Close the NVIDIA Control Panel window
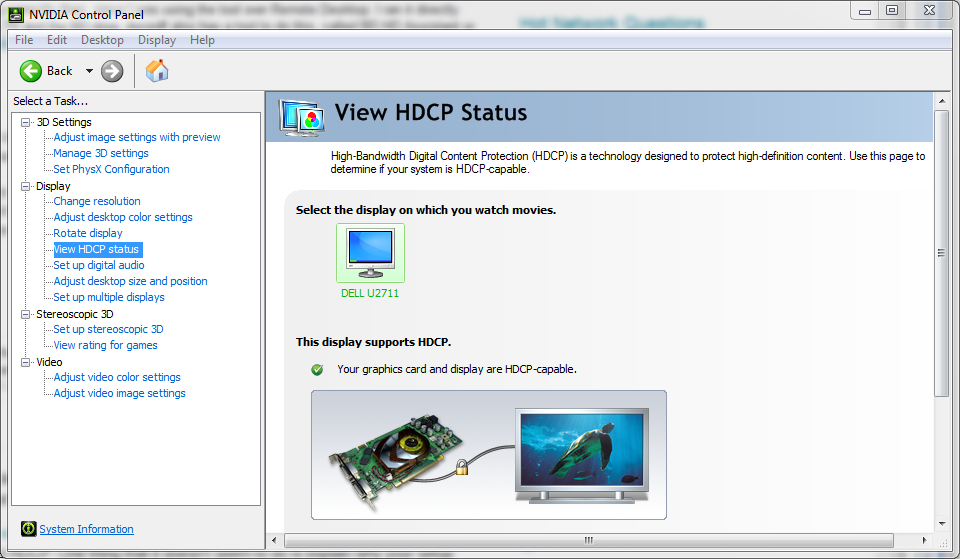 tap(929, 11)
